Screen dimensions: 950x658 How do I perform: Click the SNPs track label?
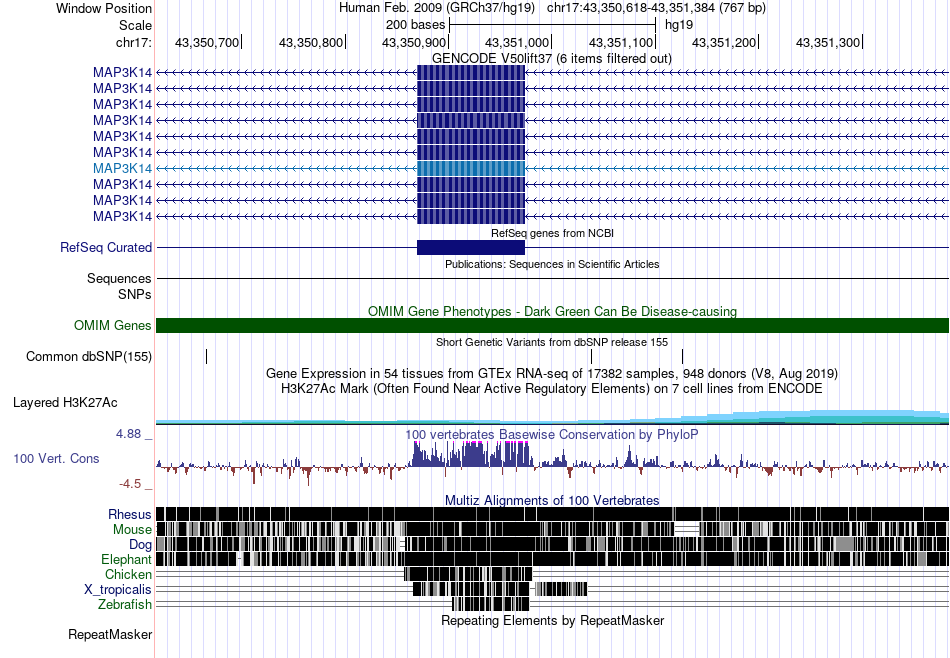click(135, 294)
